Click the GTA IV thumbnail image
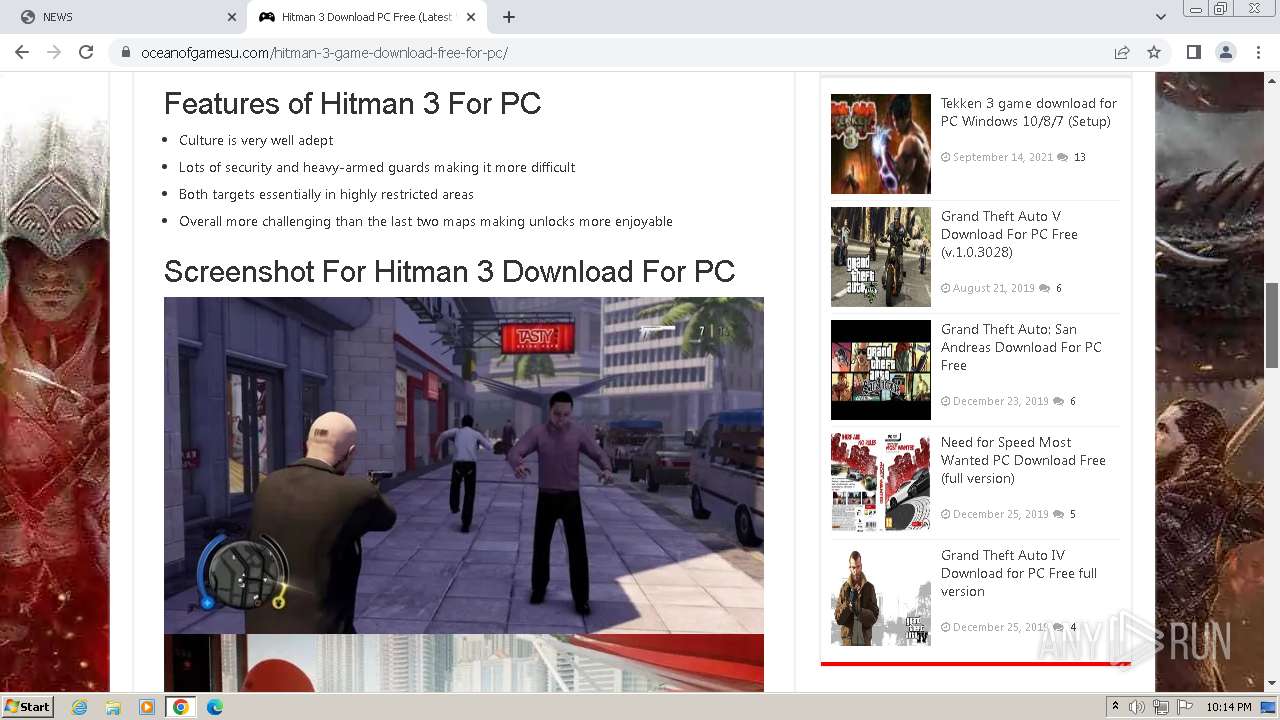 pos(881,596)
